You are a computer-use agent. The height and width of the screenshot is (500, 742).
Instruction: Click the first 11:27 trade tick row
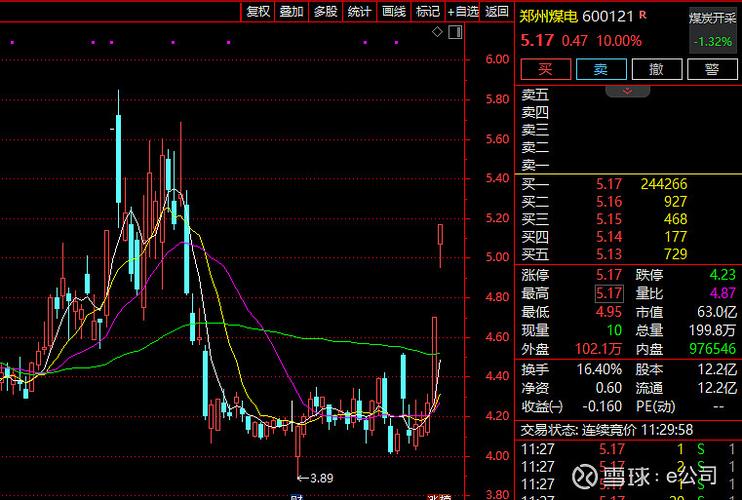(628, 449)
